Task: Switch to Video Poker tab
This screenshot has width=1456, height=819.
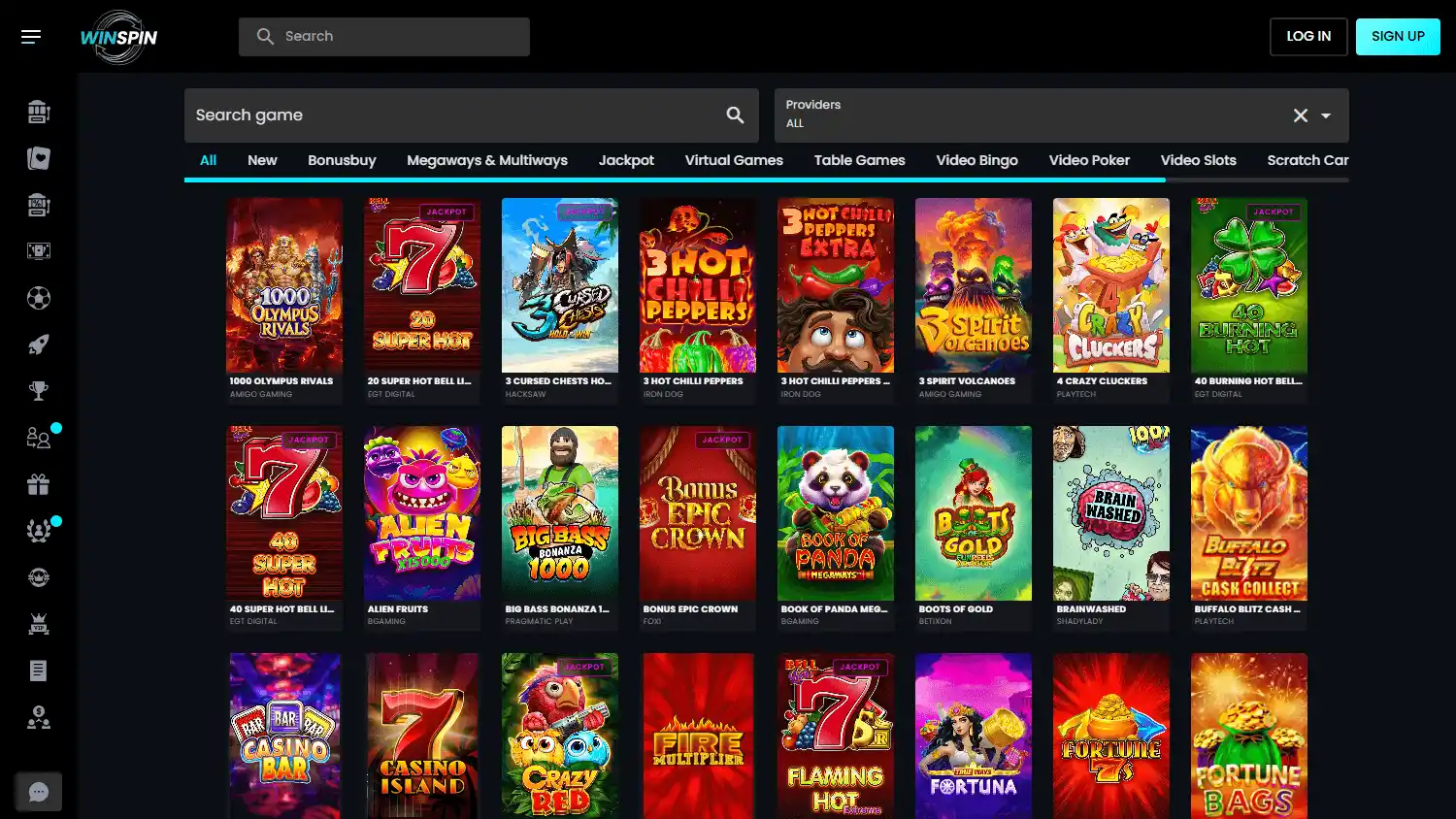Action: click(x=1089, y=160)
